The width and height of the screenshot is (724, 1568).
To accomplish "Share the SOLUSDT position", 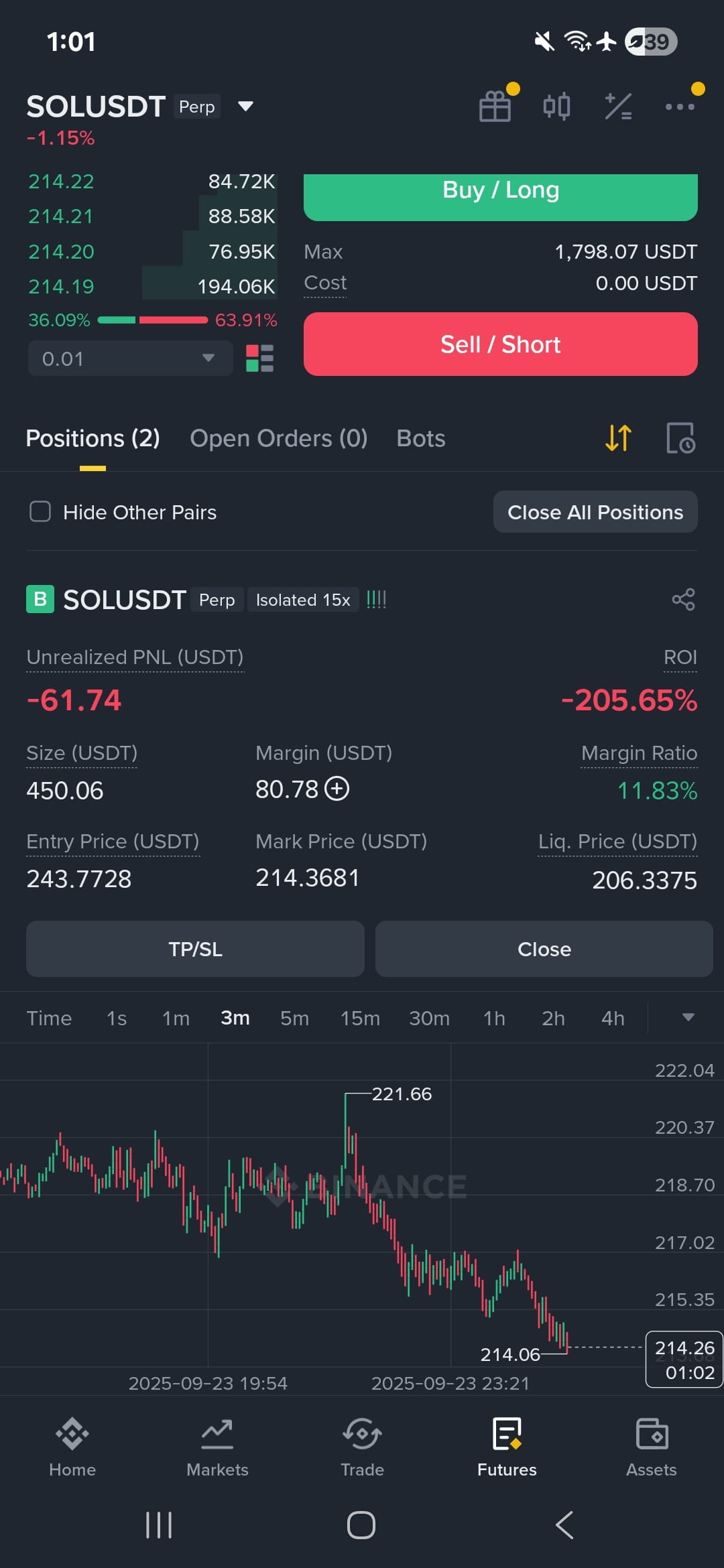I will (683, 599).
